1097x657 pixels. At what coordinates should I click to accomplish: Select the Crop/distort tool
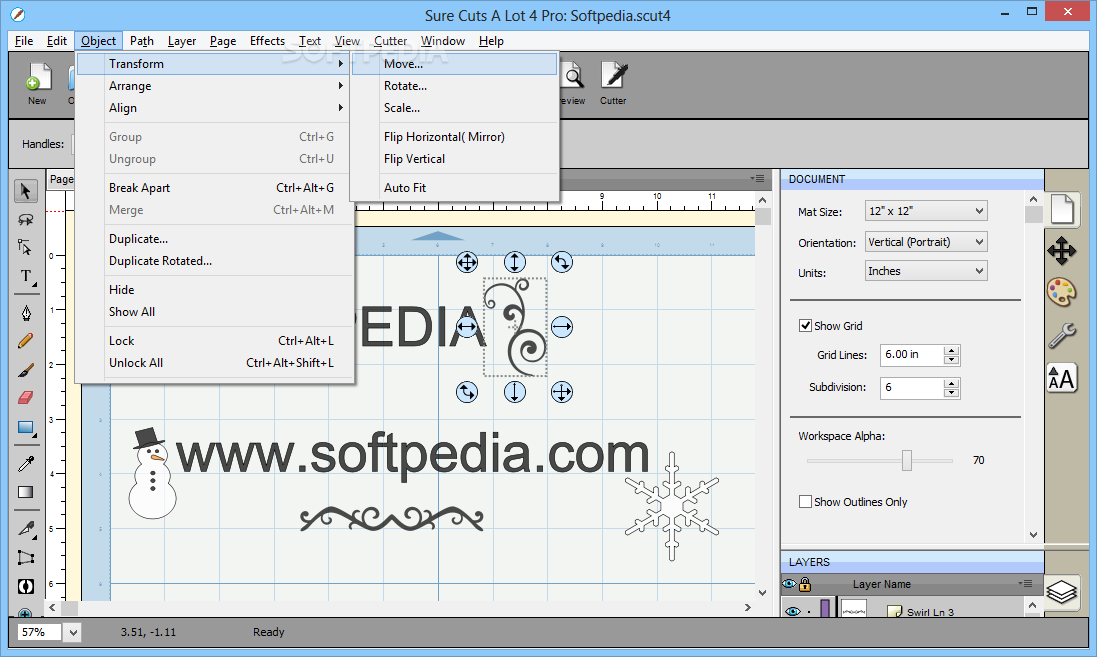point(26,558)
